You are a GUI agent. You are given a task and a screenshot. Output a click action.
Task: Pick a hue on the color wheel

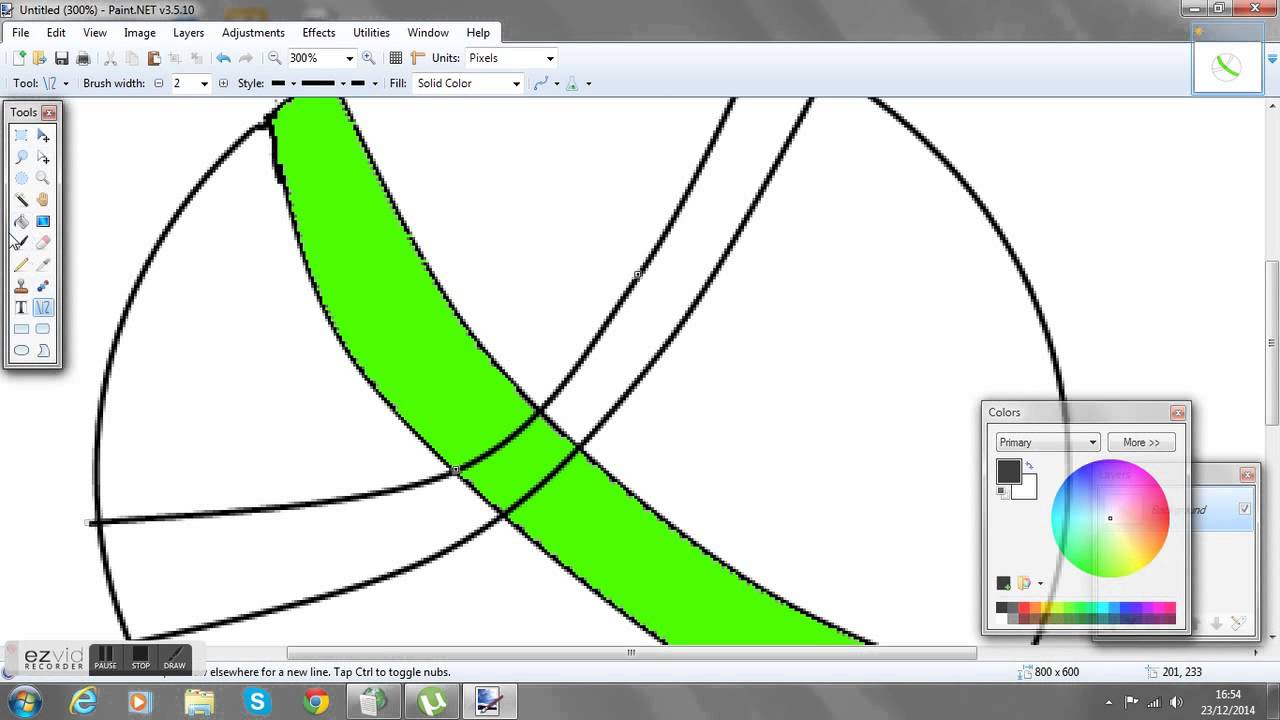tap(1110, 518)
